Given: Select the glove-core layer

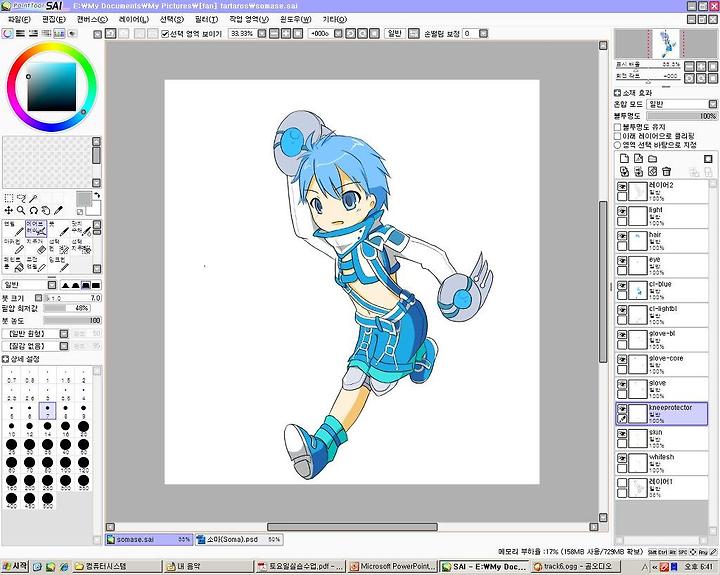Looking at the screenshot, I should click(x=662, y=365).
